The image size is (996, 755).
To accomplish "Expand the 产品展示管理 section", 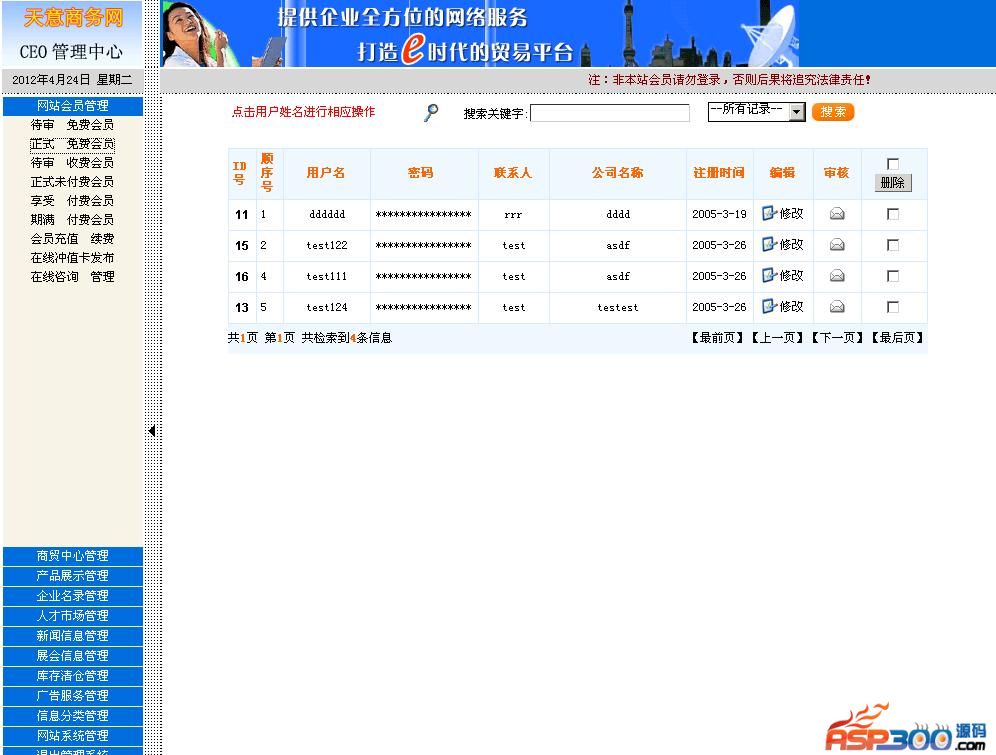I will click(72, 576).
